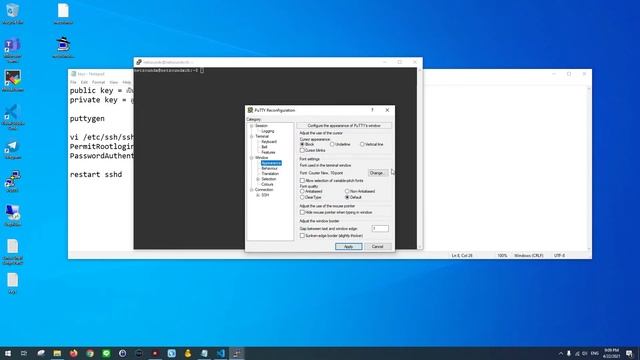Screen dimensions: 640x360
Task: Select Antialiased font quality
Action: click(x=302, y=191)
